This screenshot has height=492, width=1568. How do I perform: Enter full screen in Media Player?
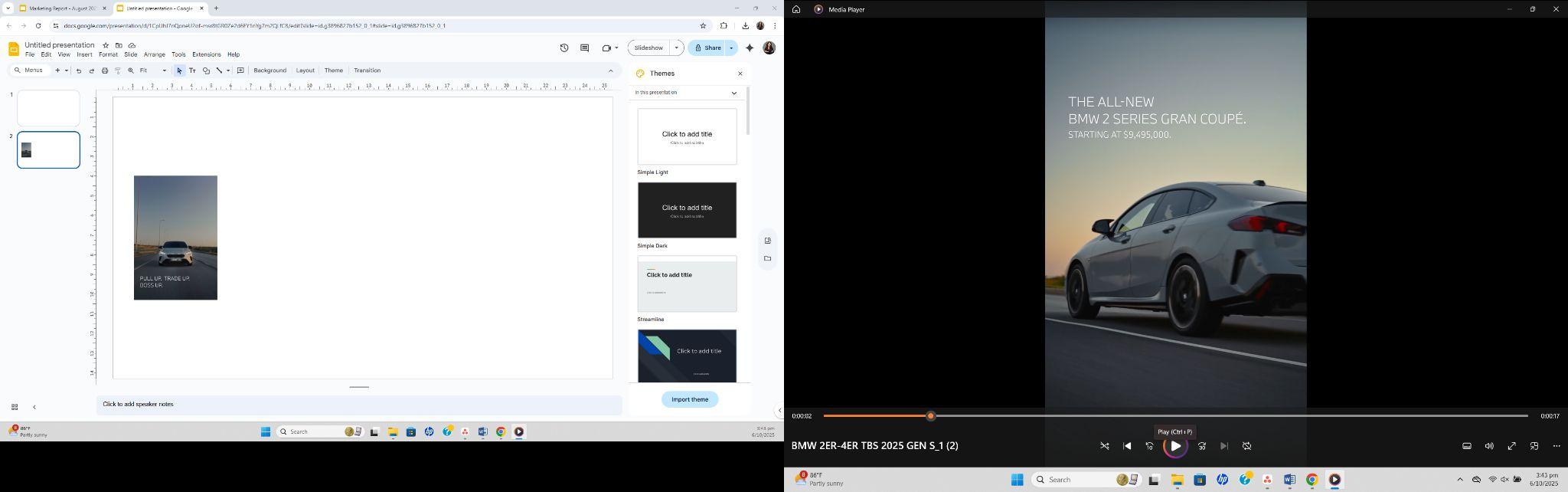click(x=1512, y=446)
